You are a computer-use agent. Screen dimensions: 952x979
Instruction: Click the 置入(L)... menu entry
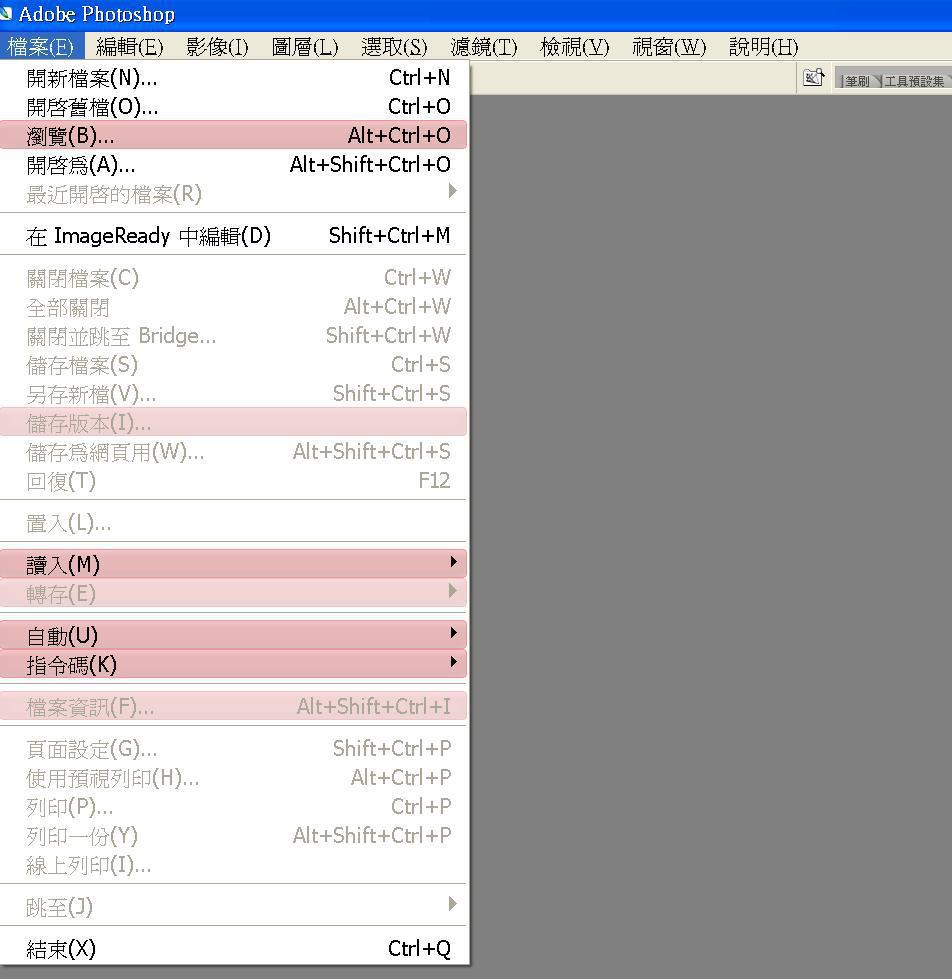coord(233,523)
